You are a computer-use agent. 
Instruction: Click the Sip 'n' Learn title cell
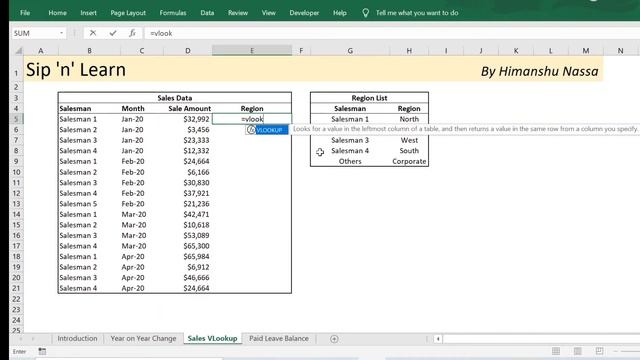pos(76,70)
